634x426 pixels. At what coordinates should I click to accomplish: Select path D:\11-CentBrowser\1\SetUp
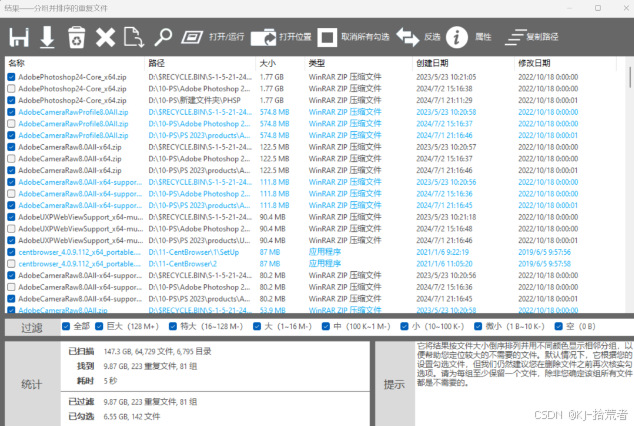tap(193, 252)
